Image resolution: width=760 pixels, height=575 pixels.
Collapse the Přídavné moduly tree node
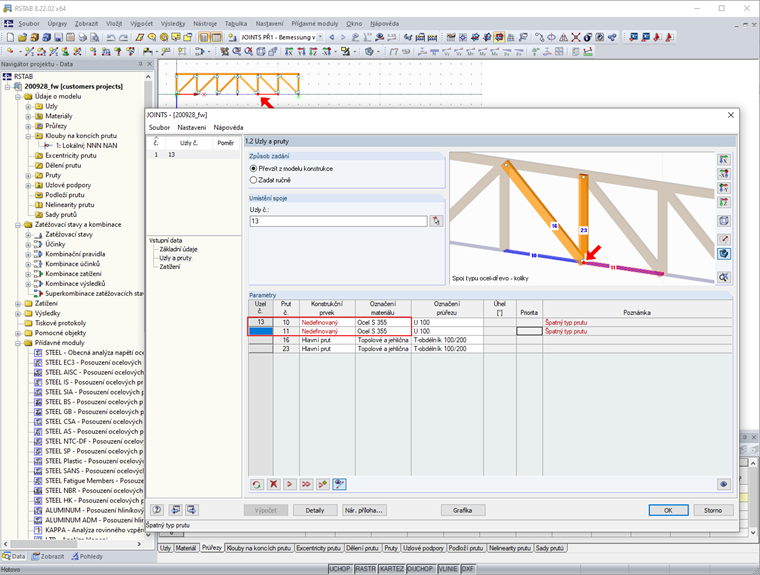[x=18, y=343]
